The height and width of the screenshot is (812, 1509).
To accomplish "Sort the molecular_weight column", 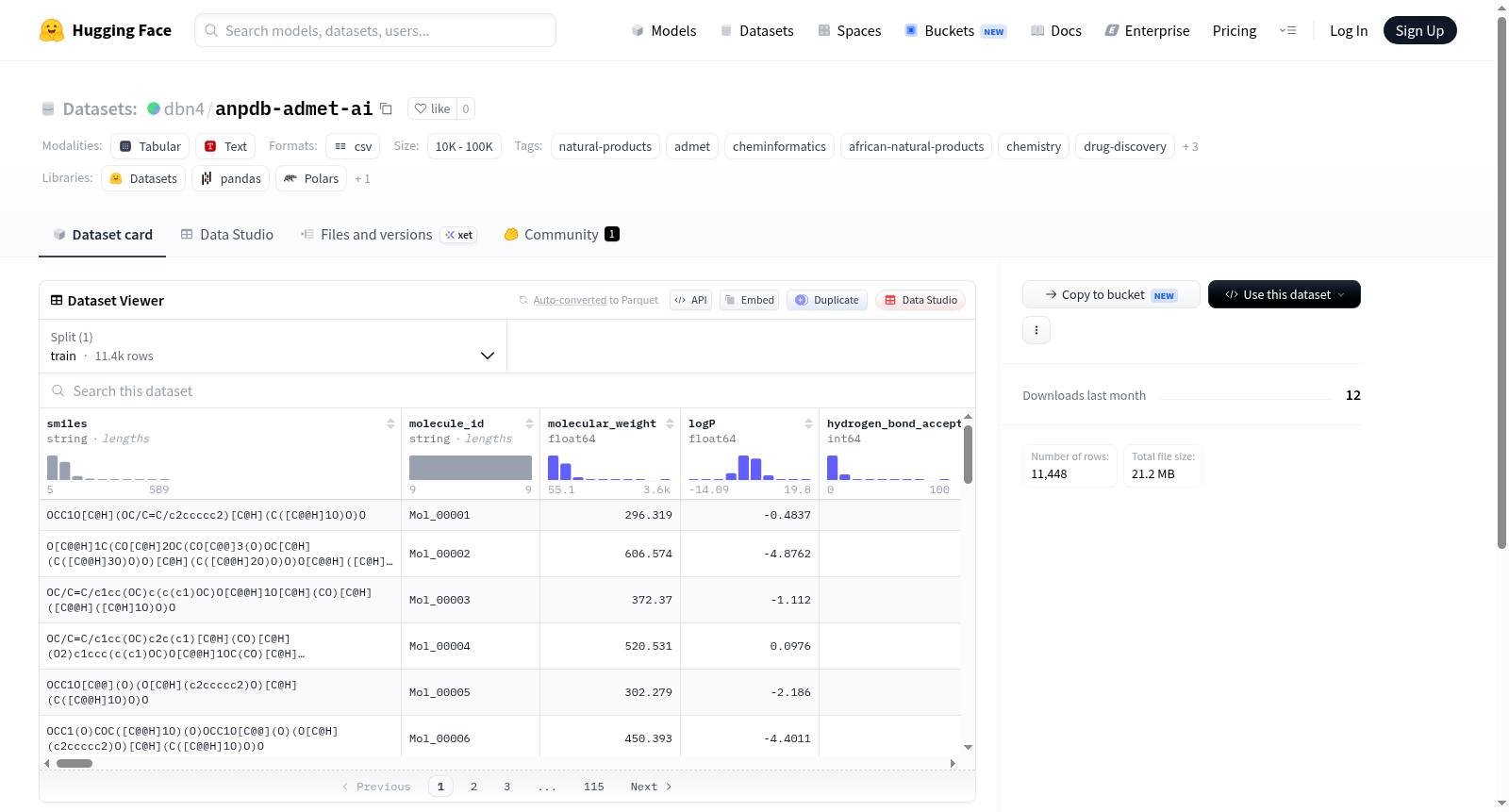I will 670,423.
